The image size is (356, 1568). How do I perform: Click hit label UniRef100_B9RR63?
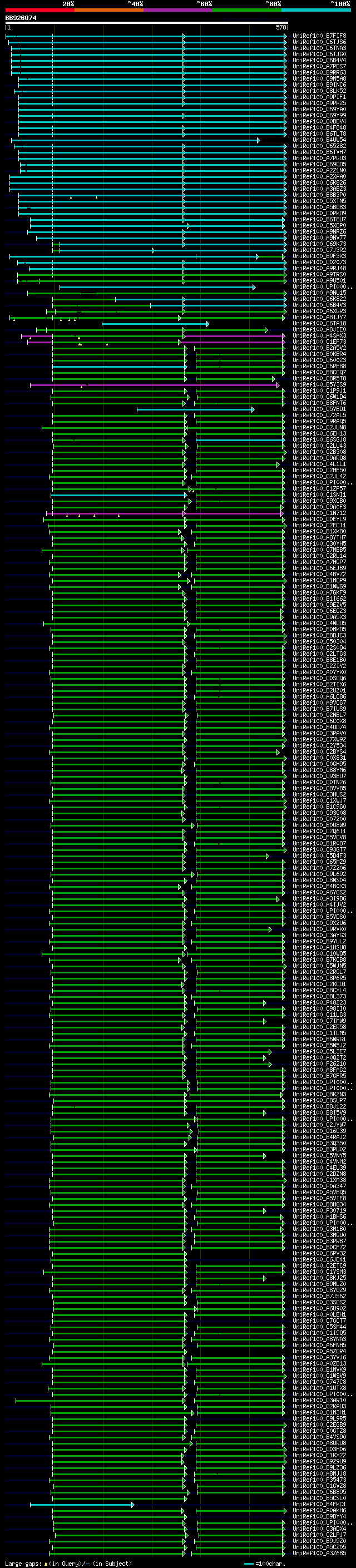[x=319, y=72]
